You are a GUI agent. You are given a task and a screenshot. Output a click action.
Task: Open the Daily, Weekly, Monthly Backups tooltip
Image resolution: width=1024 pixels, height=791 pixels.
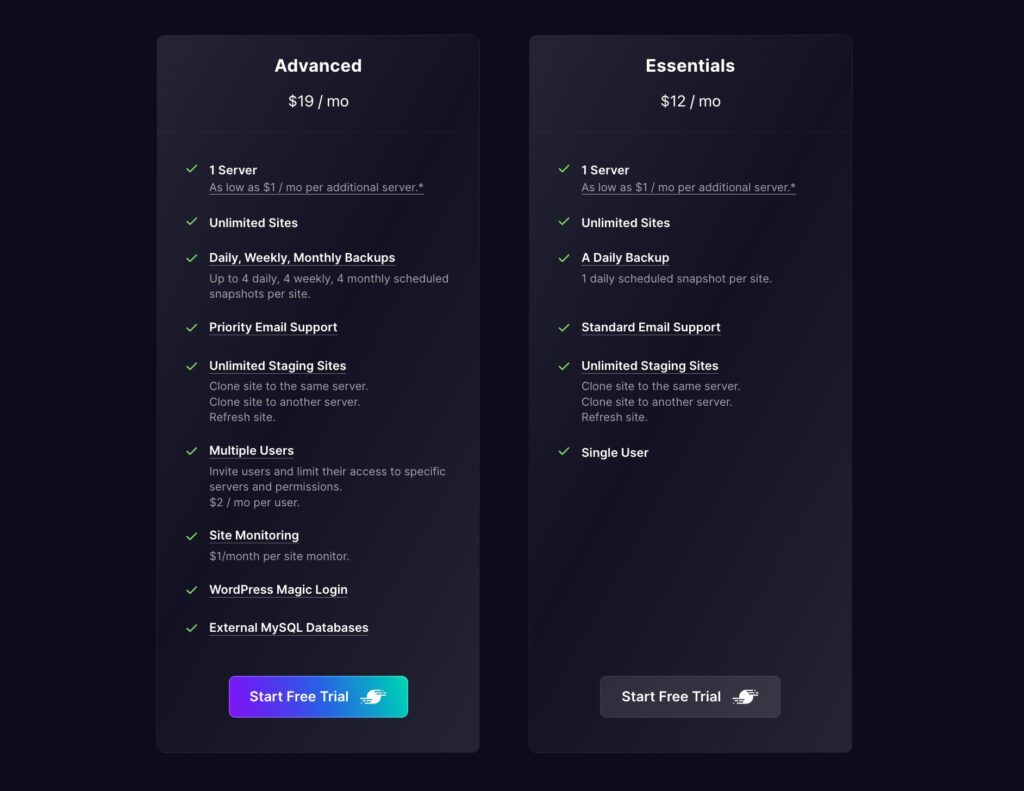(x=302, y=258)
